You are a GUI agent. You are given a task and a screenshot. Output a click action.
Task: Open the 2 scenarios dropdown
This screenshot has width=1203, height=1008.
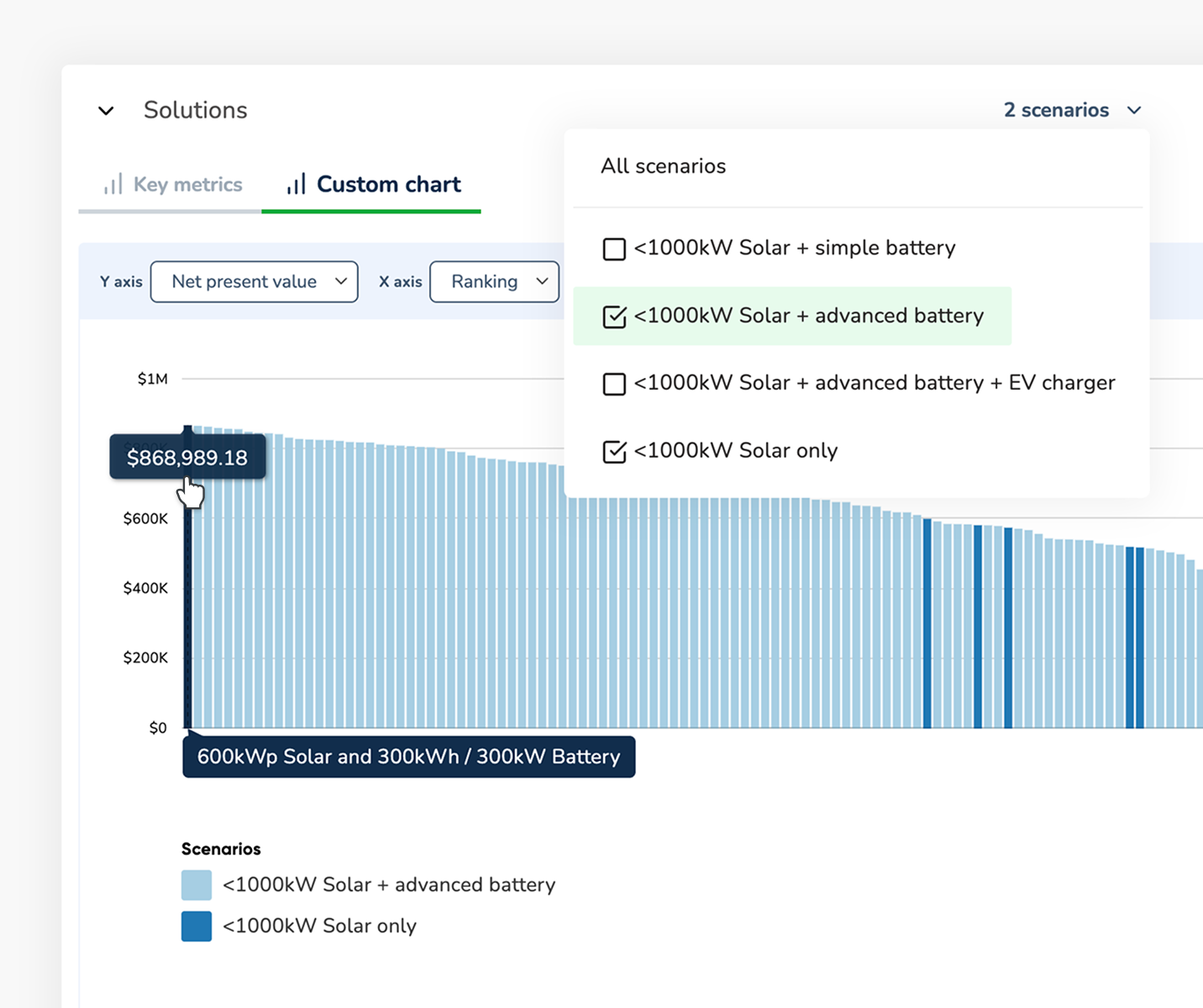(1072, 110)
